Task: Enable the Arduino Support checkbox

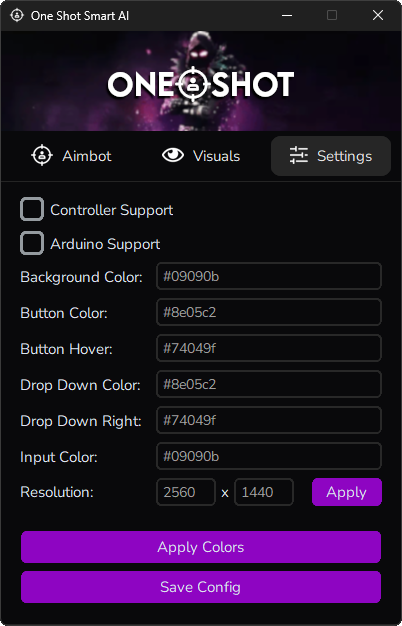Action: click(32, 243)
